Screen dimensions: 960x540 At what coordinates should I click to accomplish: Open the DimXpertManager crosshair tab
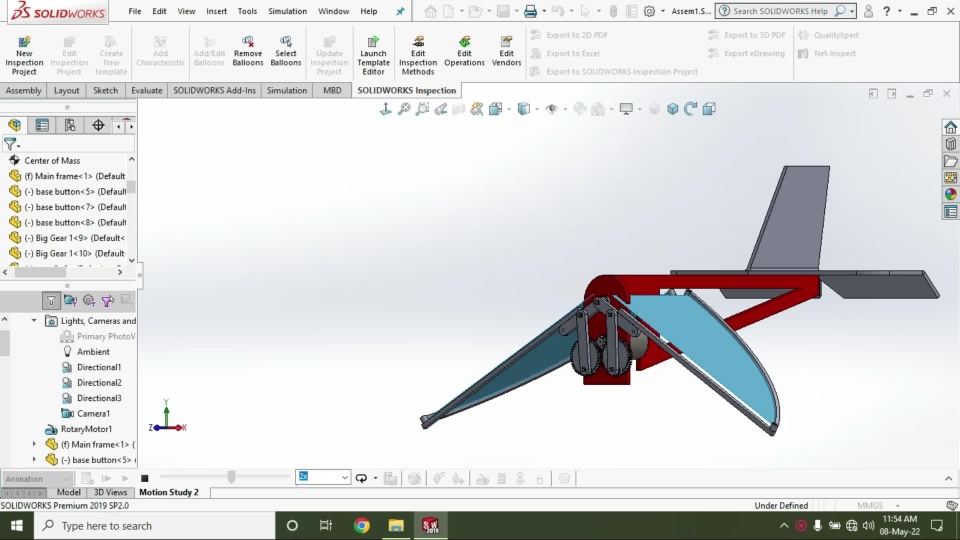pos(98,125)
